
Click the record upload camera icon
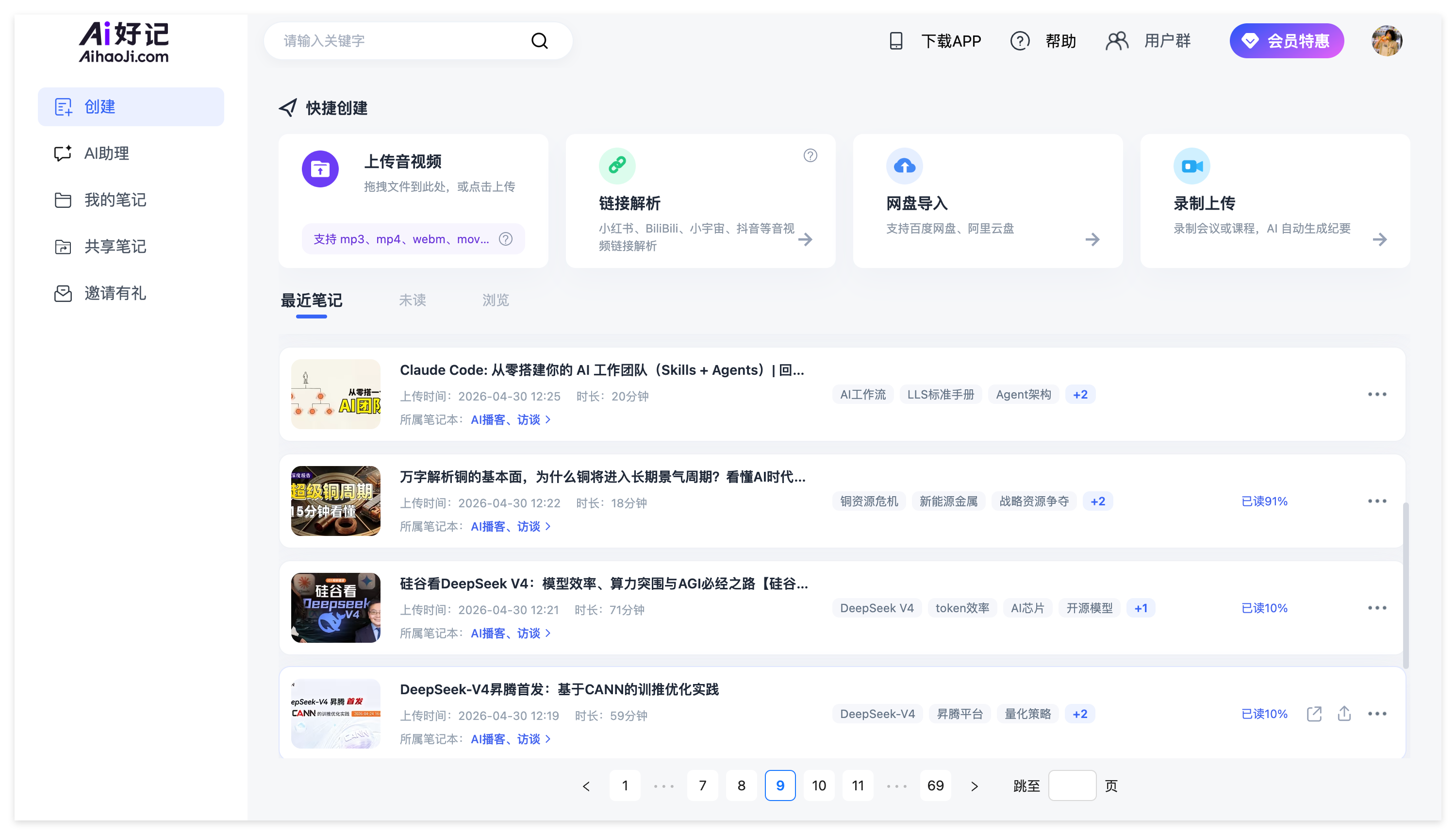(x=1191, y=166)
